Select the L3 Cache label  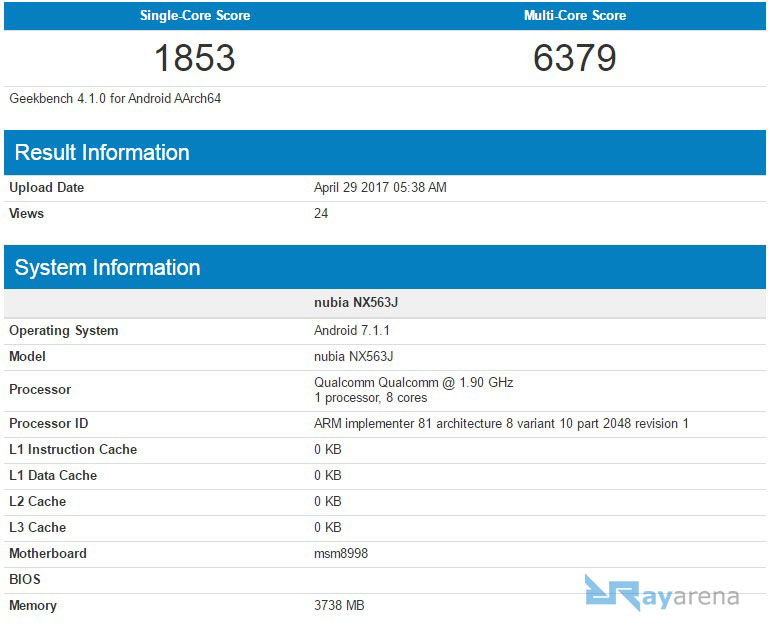[x=38, y=528]
